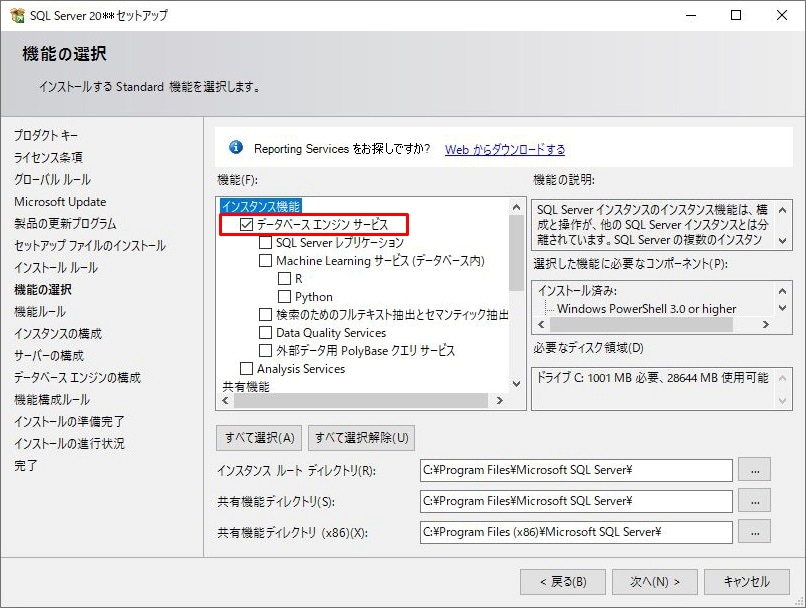Click the feature list scroll down arrow

tap(517, 384)
